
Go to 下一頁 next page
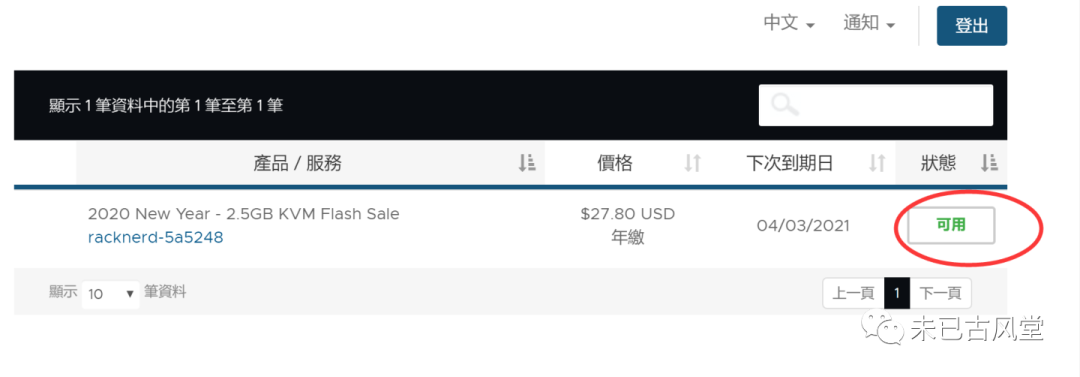click(x=941, y=294)
